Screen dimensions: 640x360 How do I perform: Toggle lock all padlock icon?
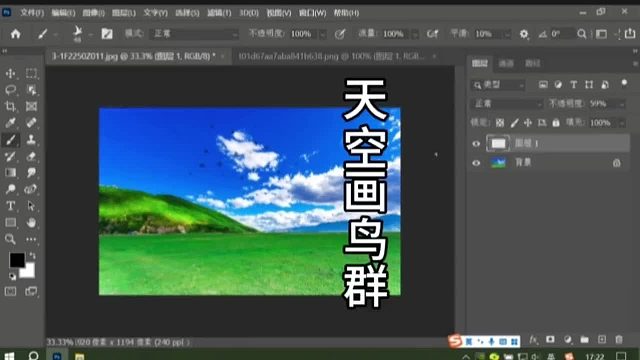pyautogui.click(x=556, y=122)
